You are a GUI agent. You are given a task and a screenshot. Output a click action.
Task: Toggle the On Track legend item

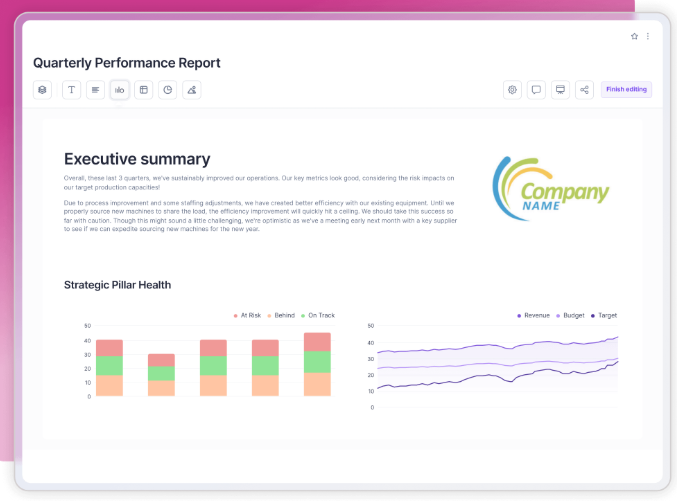point(318,315)
